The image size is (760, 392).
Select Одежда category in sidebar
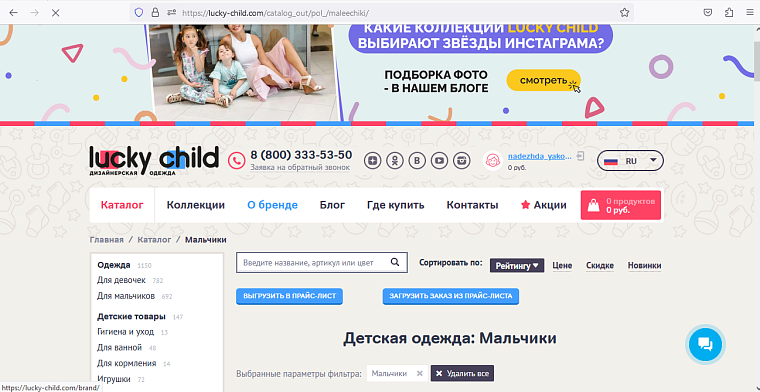(x=114, y=265)
